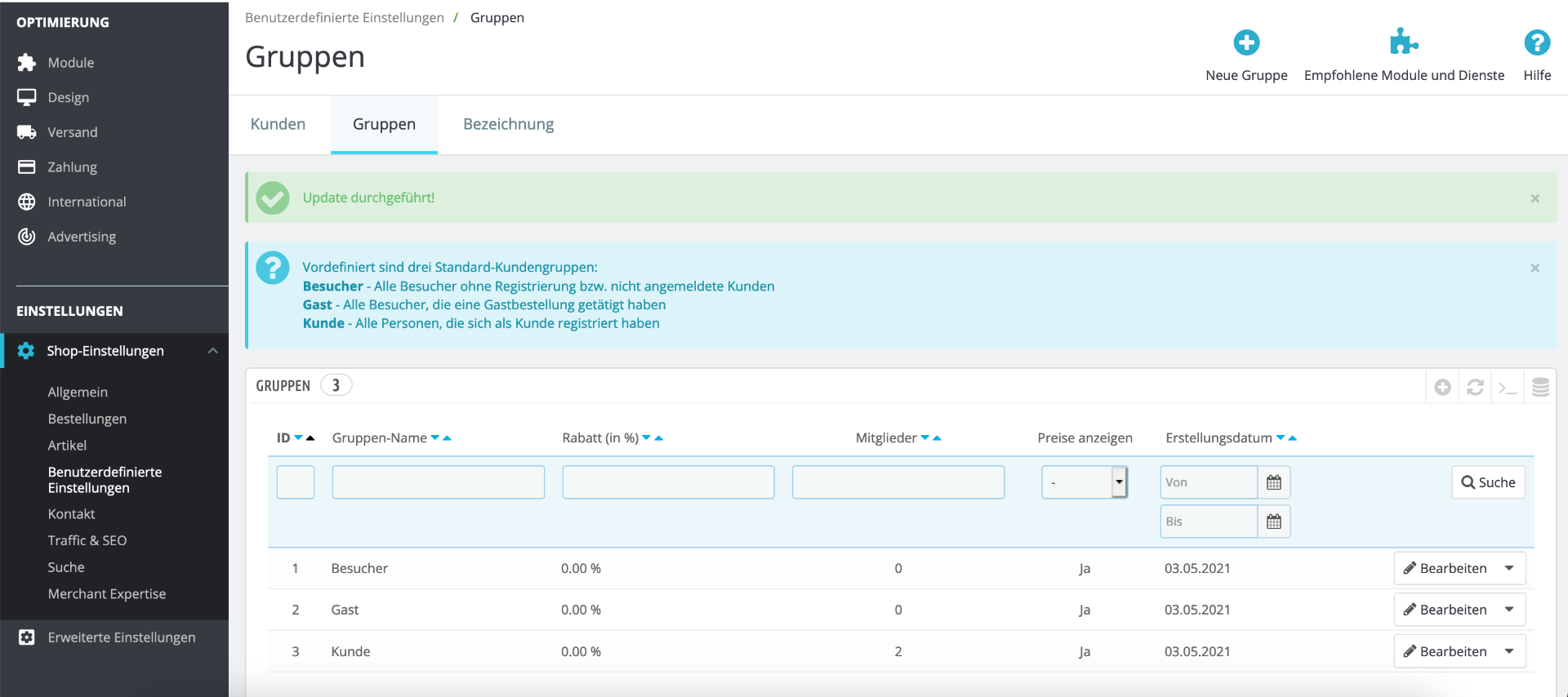Focus the Rabatt filter field
The width and height of the screenshot is (1568, 697).
click(668, 482)
